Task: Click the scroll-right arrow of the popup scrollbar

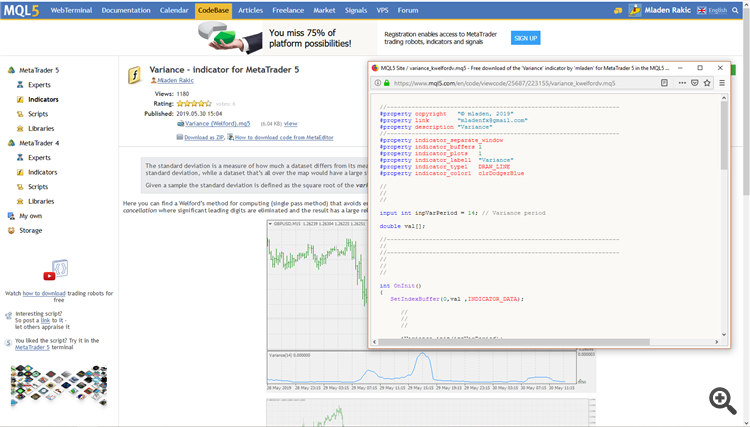Action: [x=717, y=342]
